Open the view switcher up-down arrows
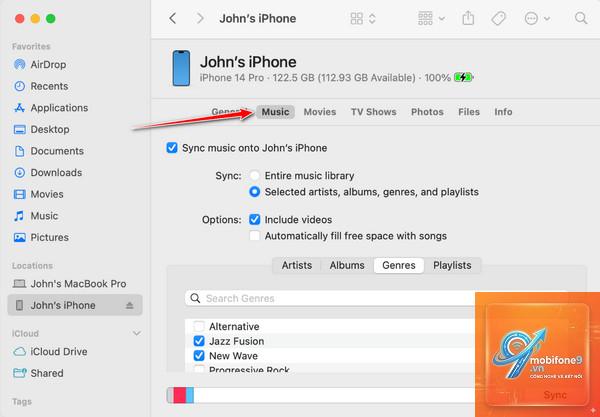The height and width of the screenshot is (417, 600). [372, 18]
